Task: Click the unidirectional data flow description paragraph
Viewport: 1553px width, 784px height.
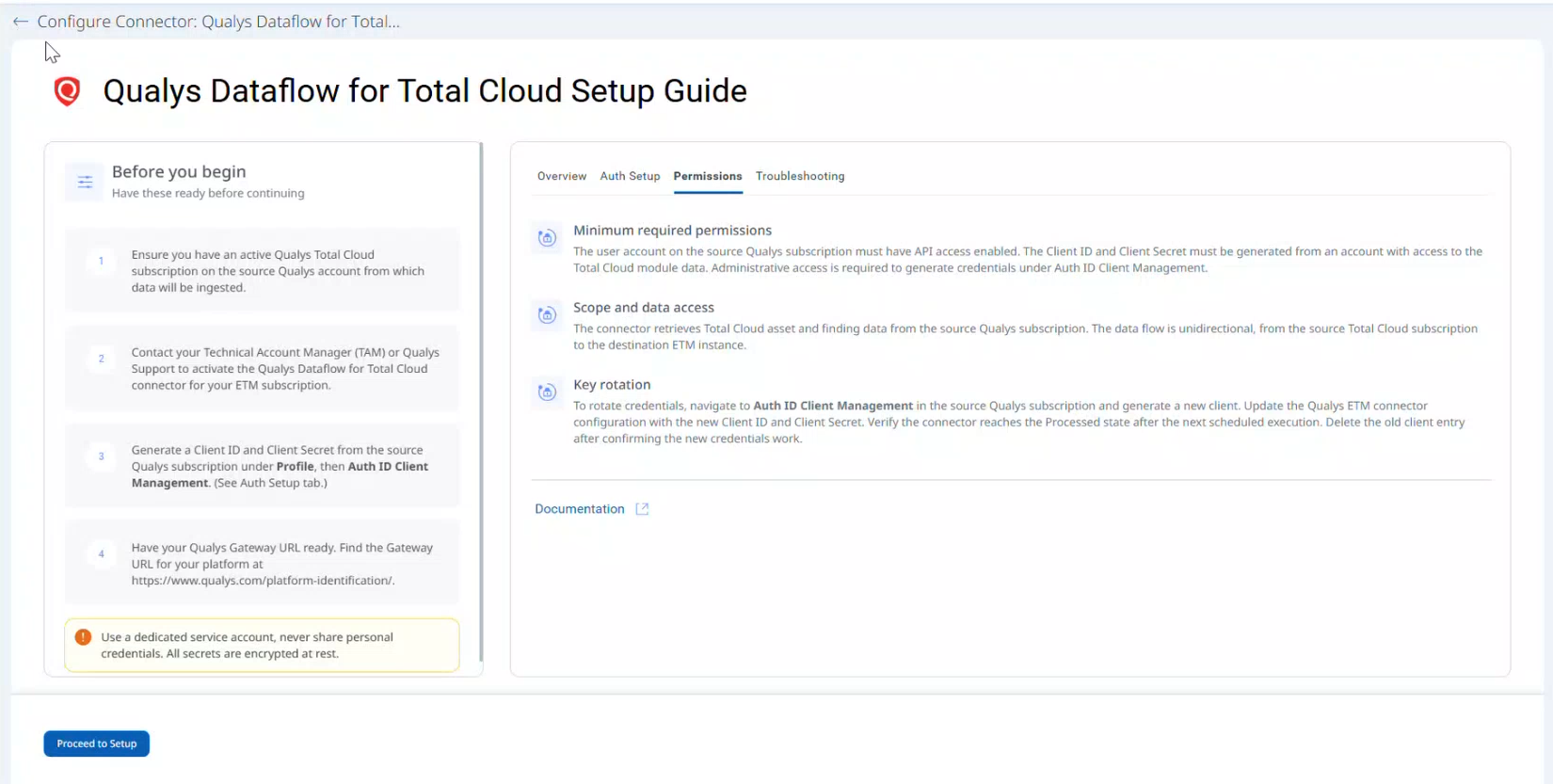Action: point(1025,337)
